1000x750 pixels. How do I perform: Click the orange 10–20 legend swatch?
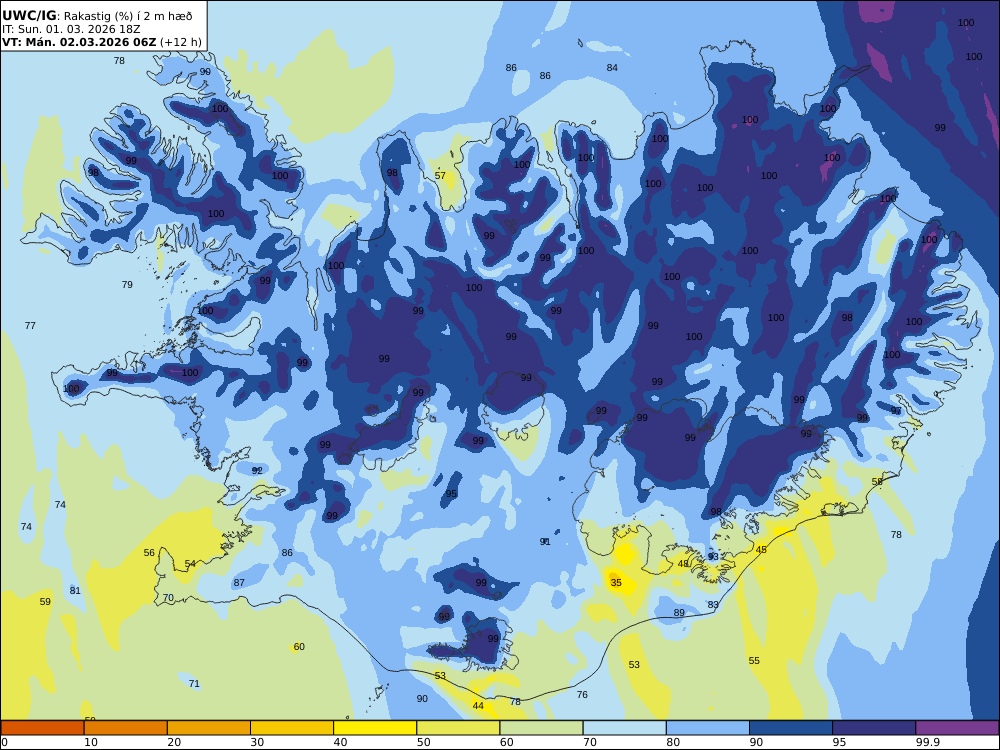coord(126,728)
